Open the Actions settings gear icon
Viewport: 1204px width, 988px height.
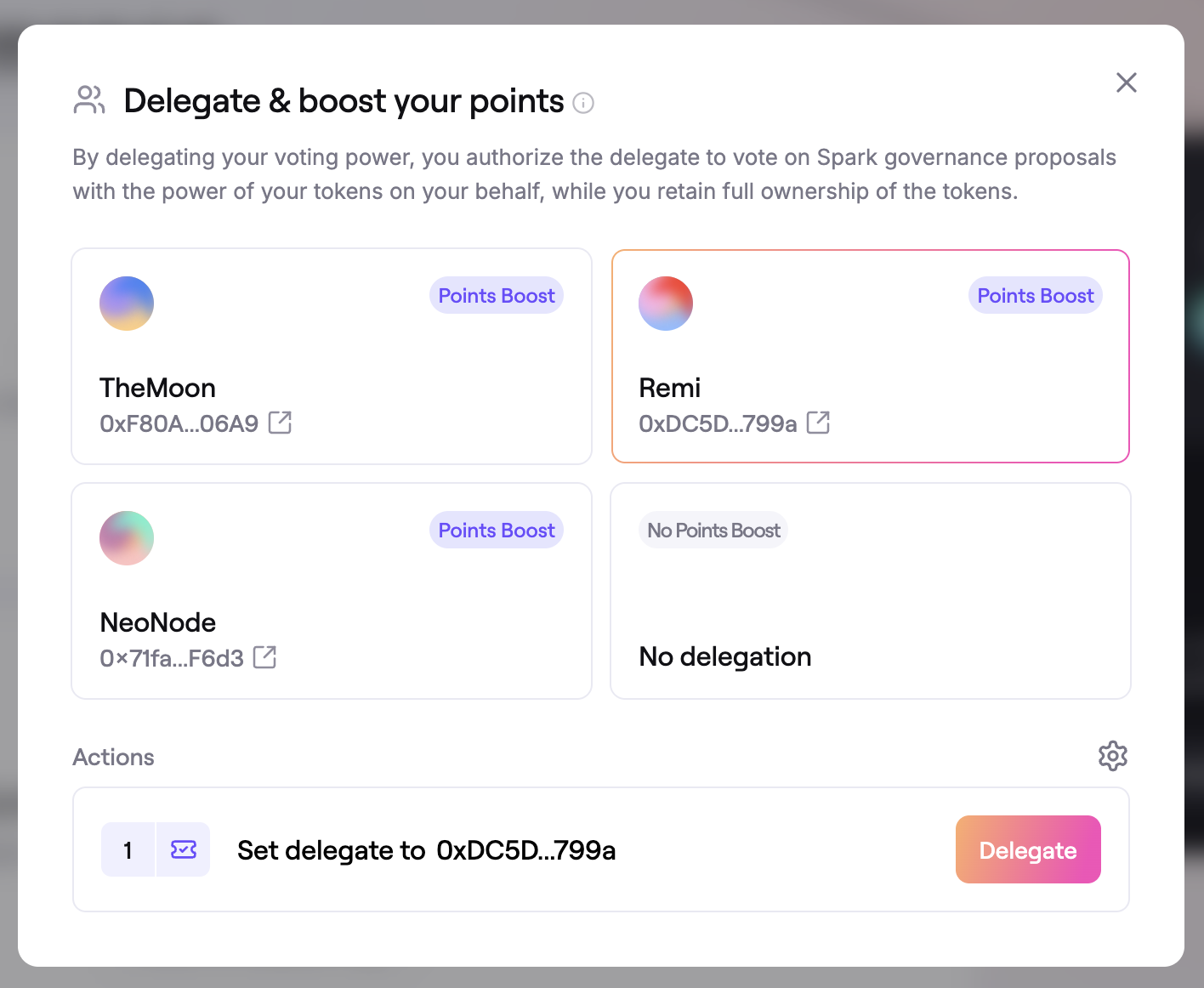(x=1112, y=756)
